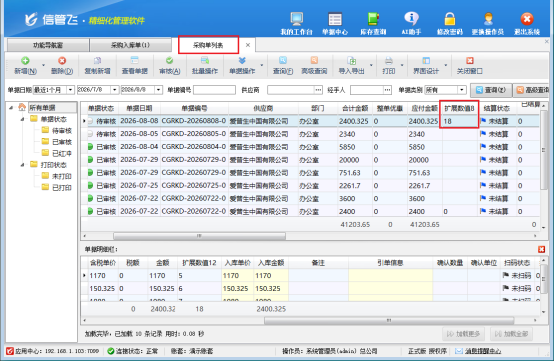Open the 单据类别 dropdown 所有
This screenshot has height=362, width=554.
coord(462,90)
